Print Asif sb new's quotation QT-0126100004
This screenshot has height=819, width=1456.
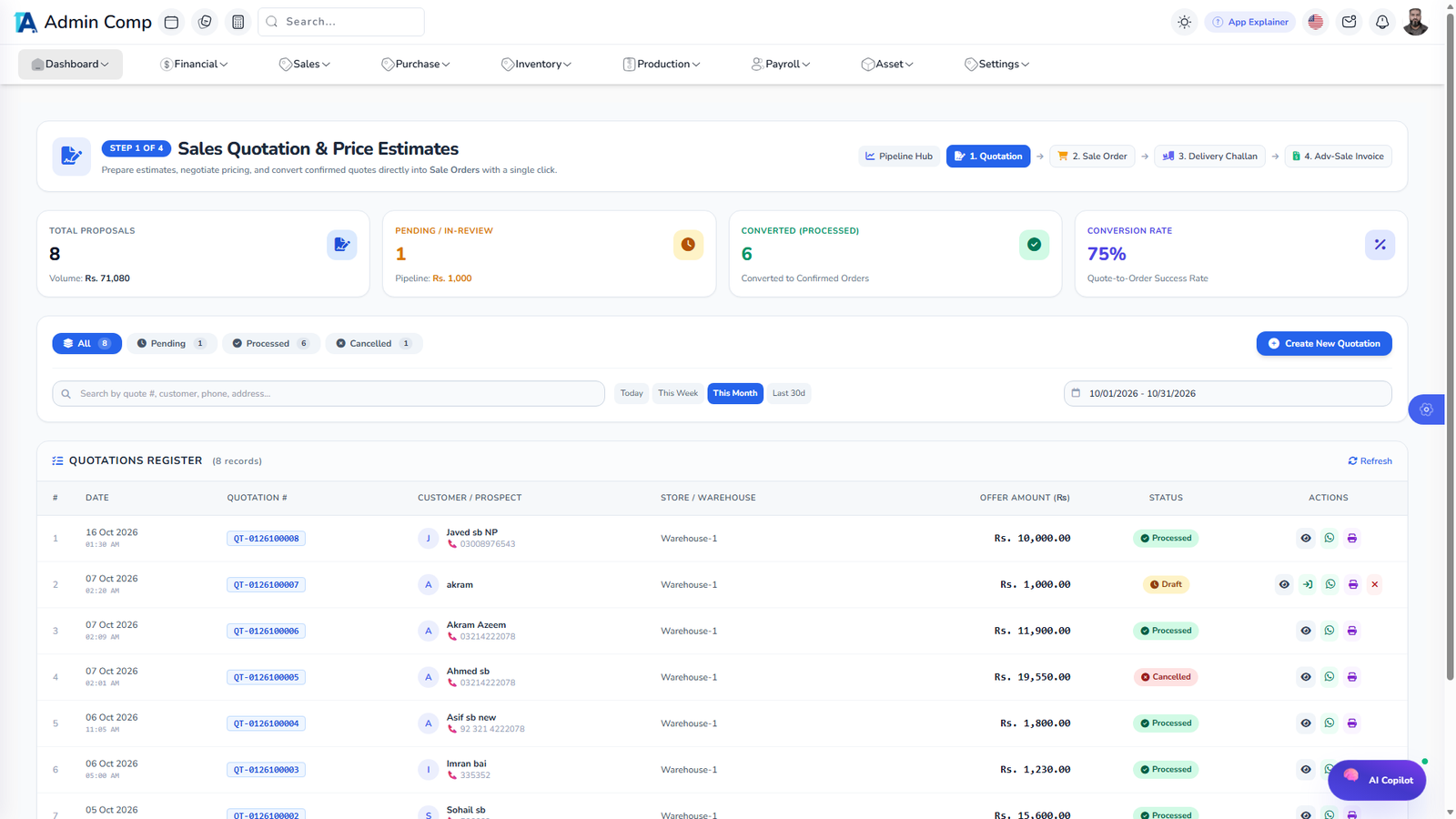coord(1352,723)
